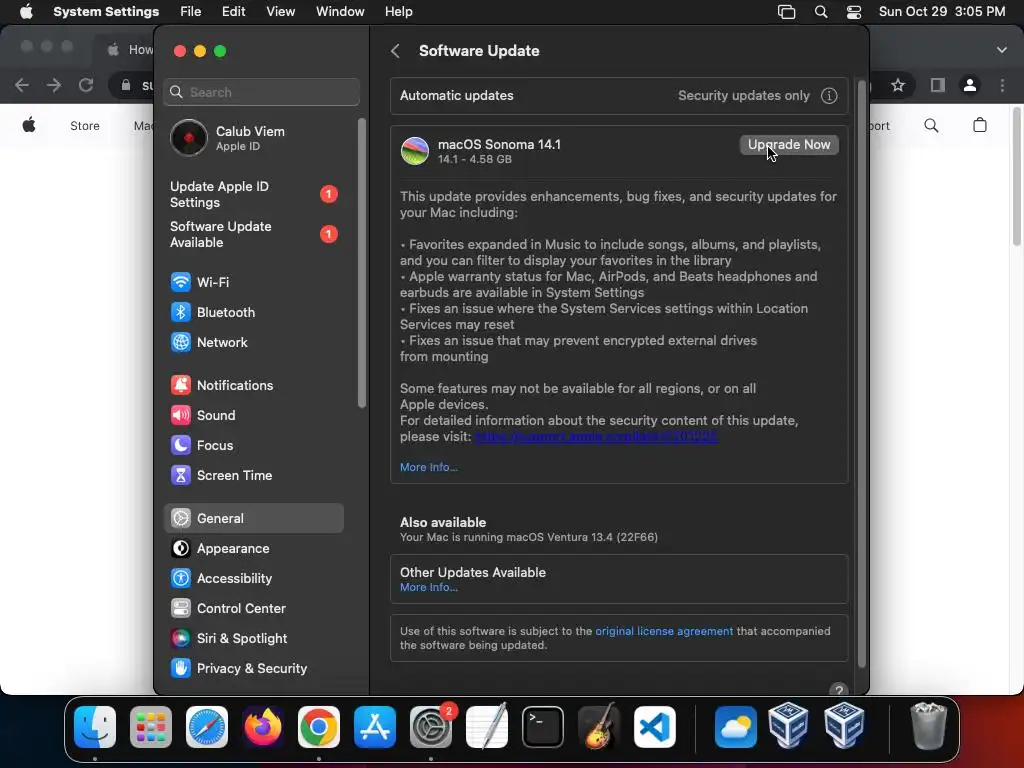The height and width of the screenshot is (768, 1024).
Task: Select Sound in the sidebar
Action: coord(253,415)
